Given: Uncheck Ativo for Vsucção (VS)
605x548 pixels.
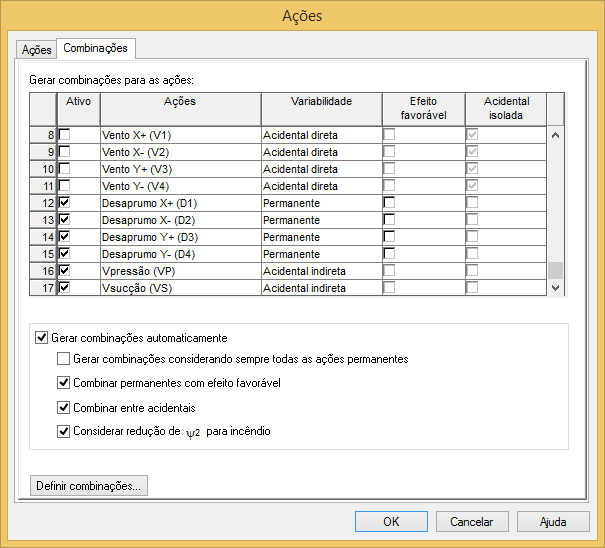Looking at the screenshot, I should pyautogui.click(x=64, y=288).
